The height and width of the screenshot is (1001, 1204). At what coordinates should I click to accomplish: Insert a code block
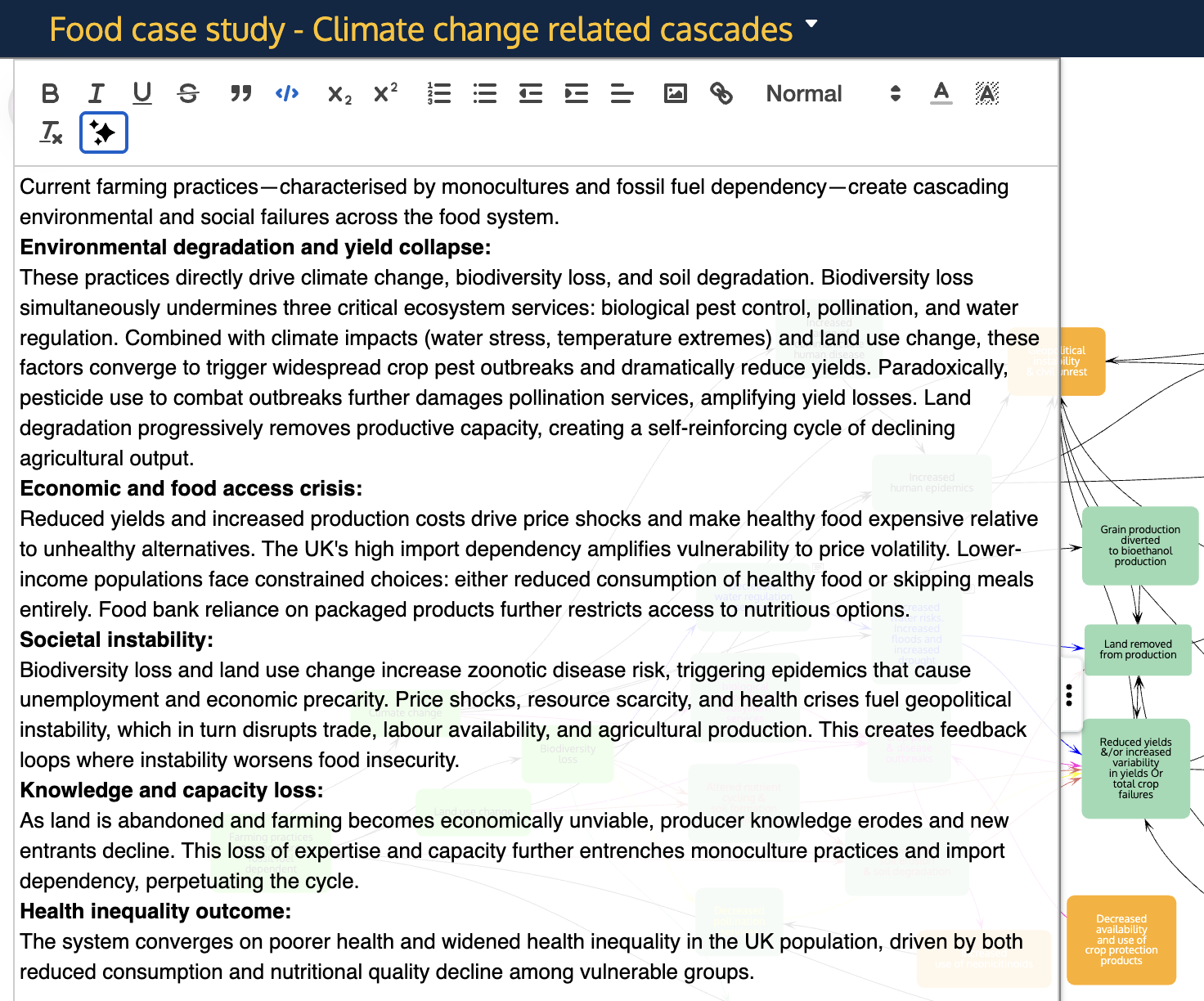click(x=287, y=94)
